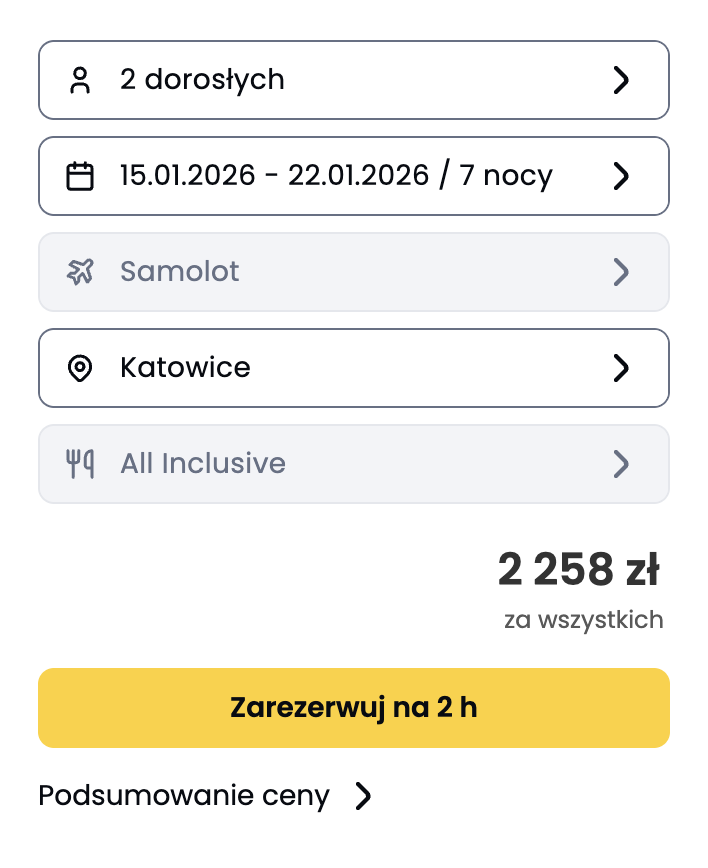Click the 2 258 zł total price

click(578, 568)
